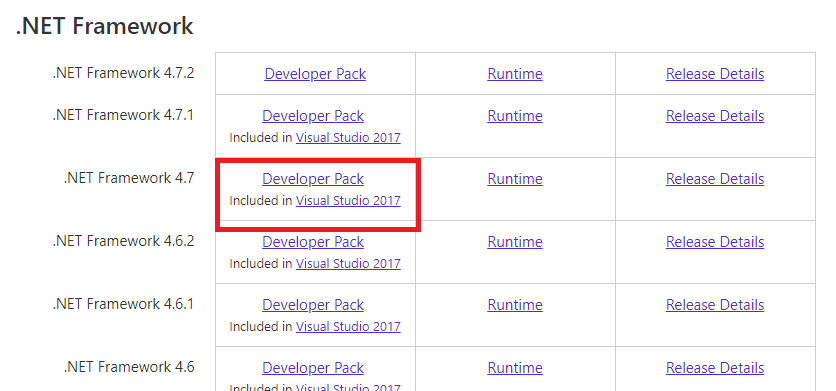Click Visual Studio 2017 link under 4.6.1
Viewport: 836px width, 391px height.
coord(348,326)
